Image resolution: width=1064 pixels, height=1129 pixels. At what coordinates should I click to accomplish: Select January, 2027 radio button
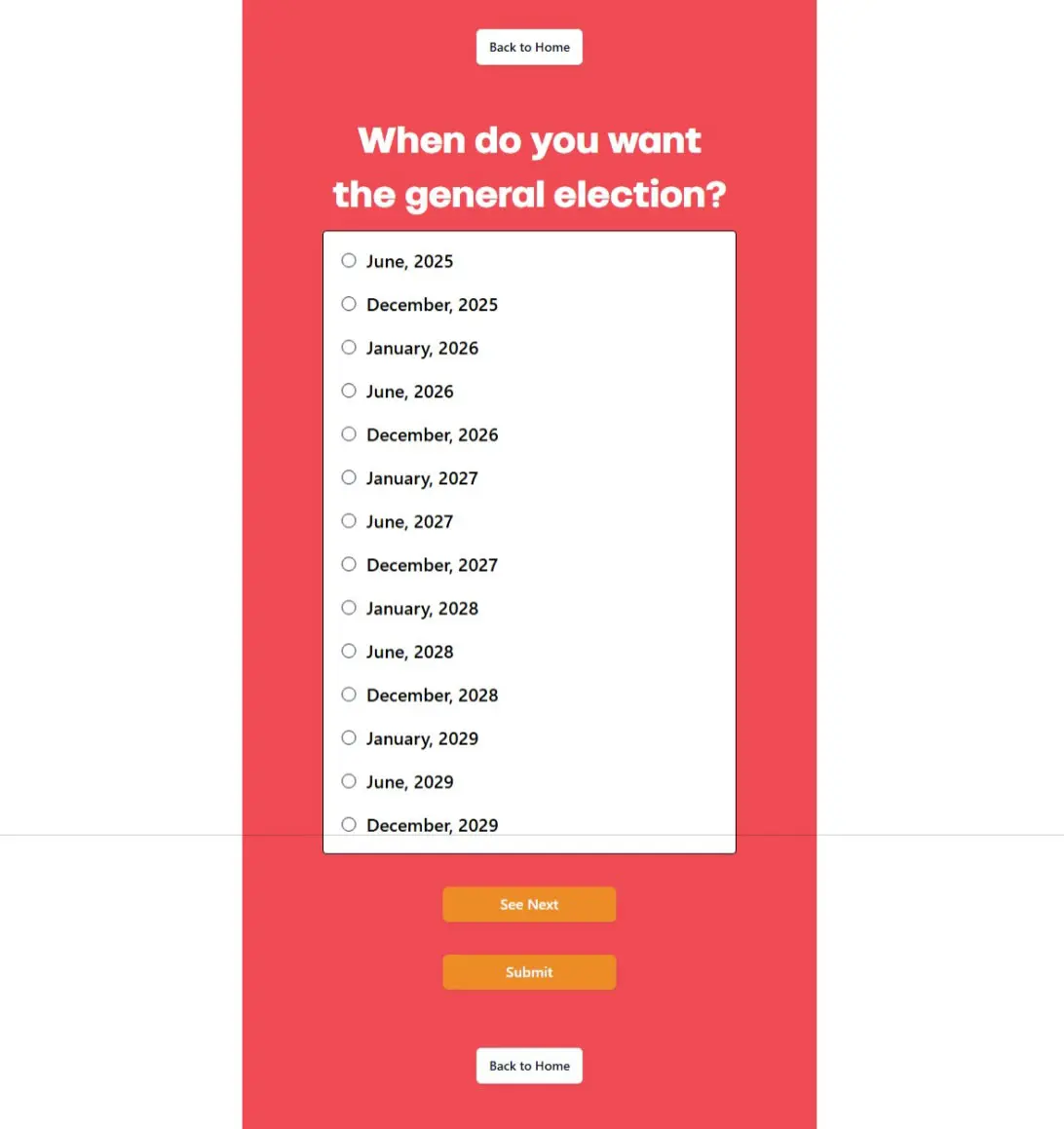(x=349, y=477)
